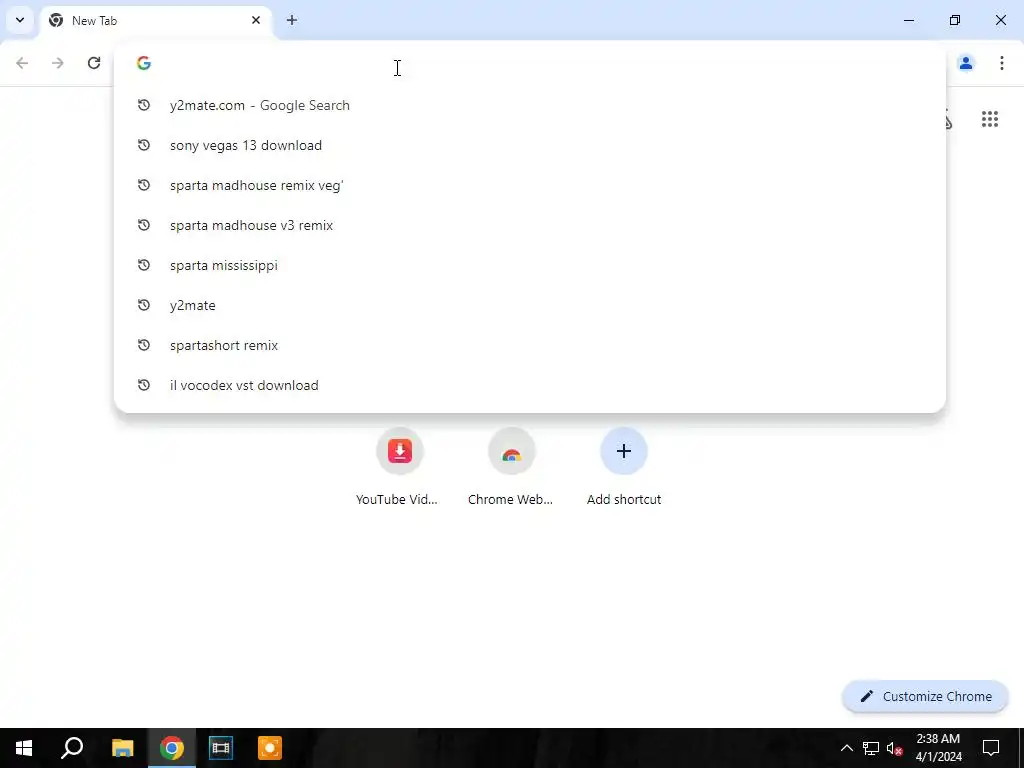Choose suggestion "il vocodex vst download"

(530, 385)
